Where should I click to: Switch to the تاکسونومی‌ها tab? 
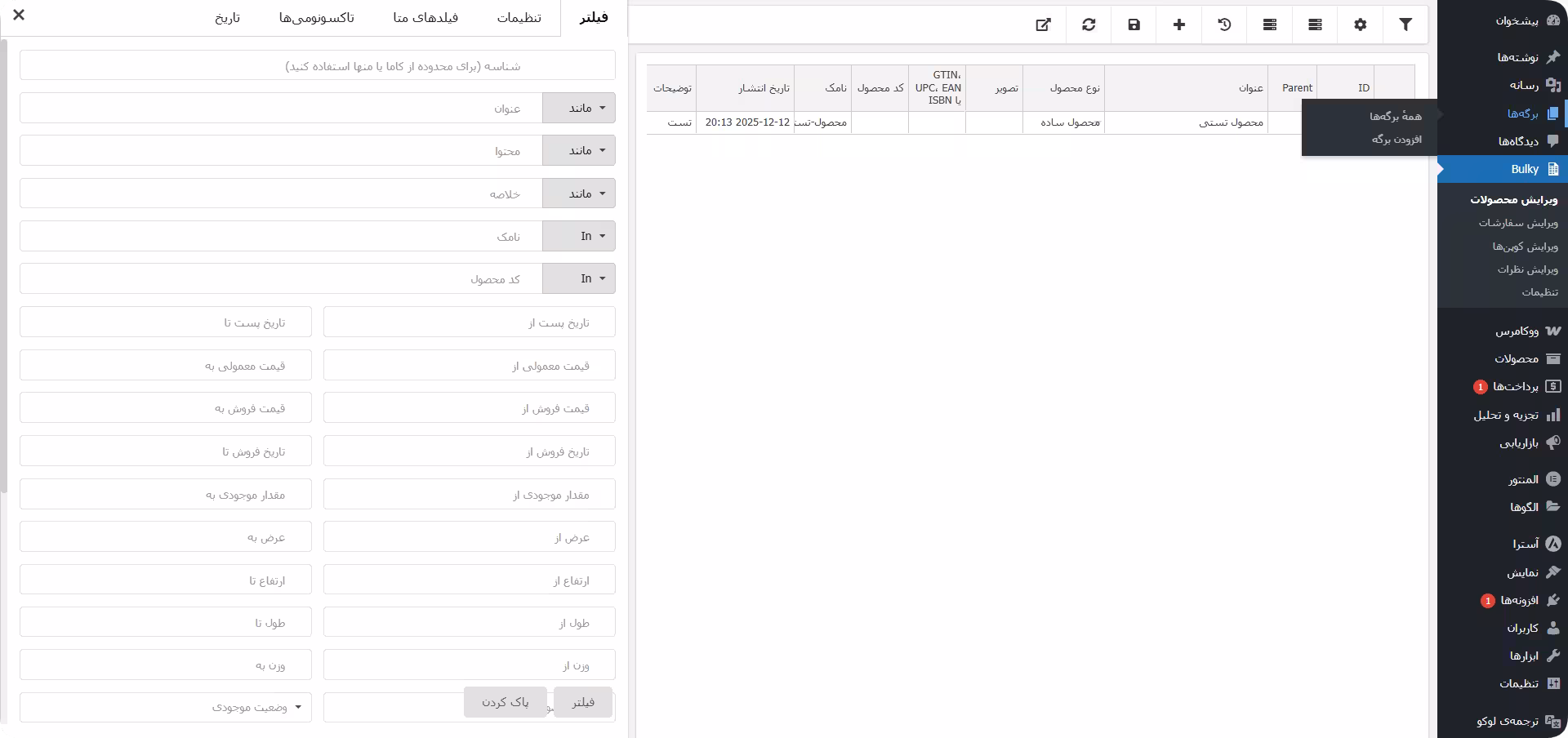[x=317, y=18]
